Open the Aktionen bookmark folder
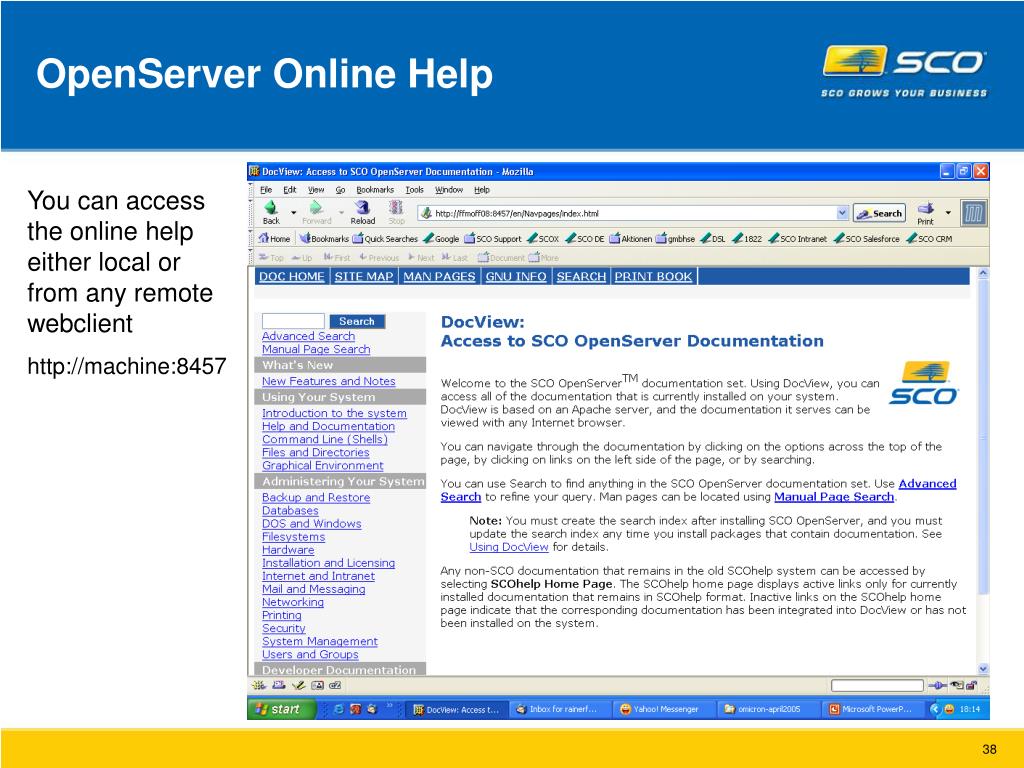1024x768 pixels. [x=630, y=238]
